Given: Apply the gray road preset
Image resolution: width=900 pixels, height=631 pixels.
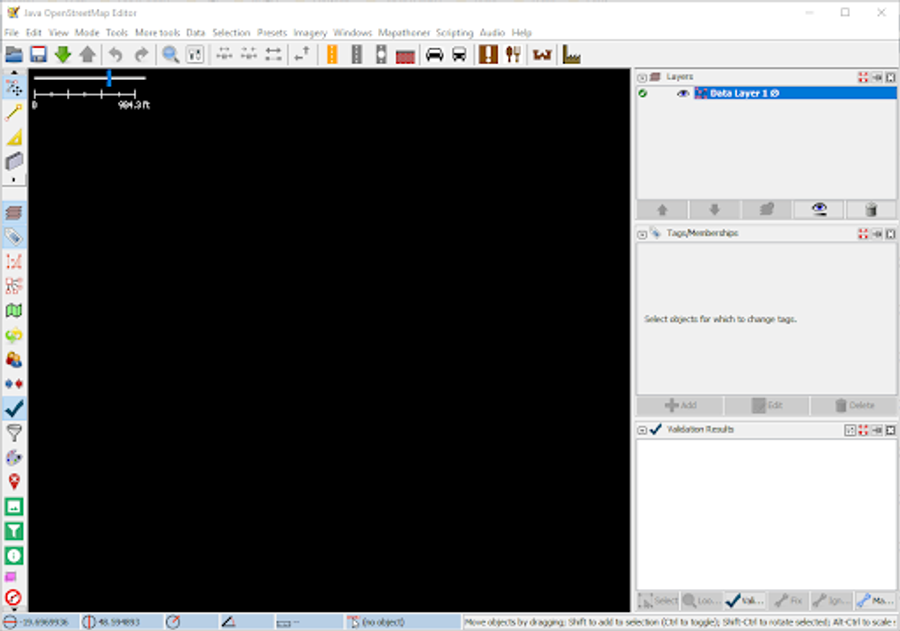Looking at the screenshot, I should pos(356,55).
